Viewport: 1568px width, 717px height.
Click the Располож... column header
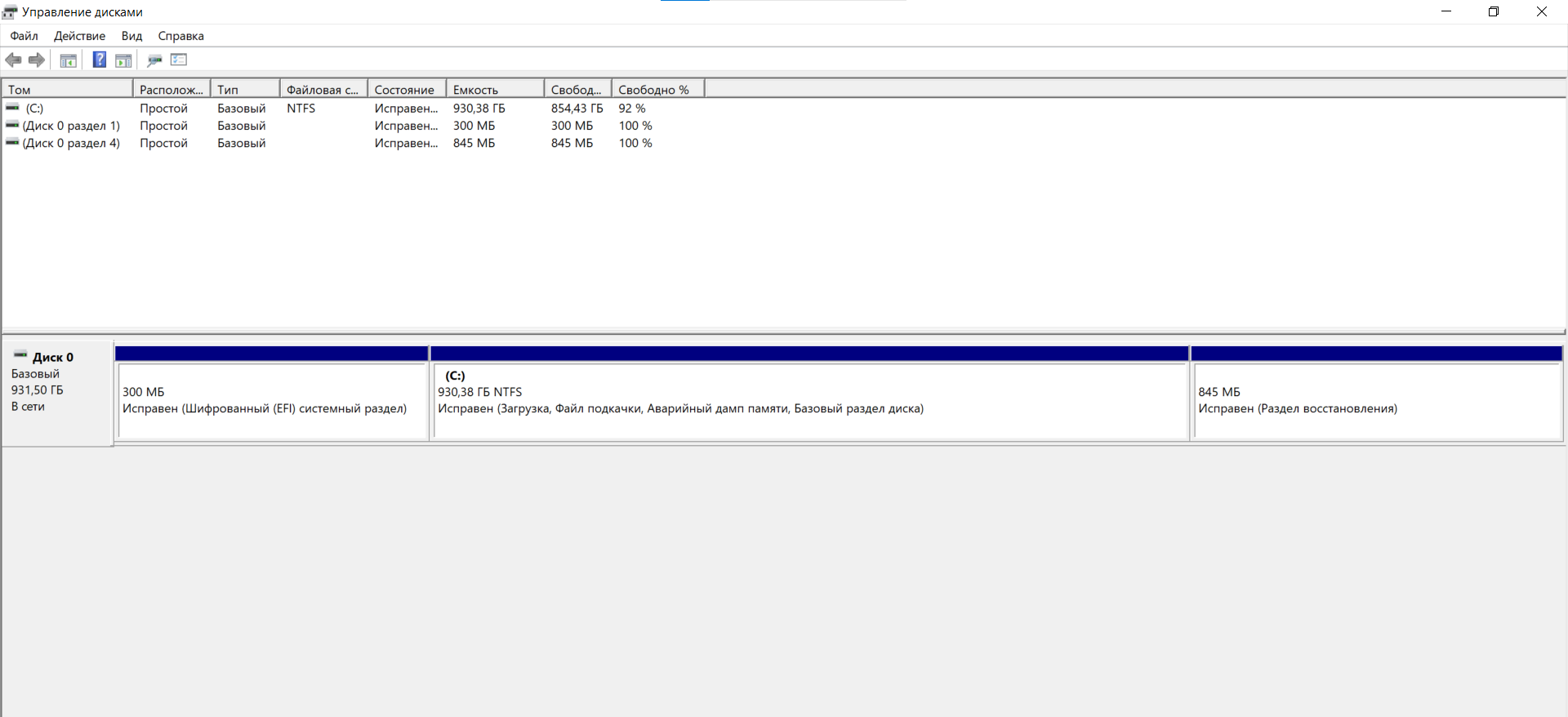(x=171, y=90)
